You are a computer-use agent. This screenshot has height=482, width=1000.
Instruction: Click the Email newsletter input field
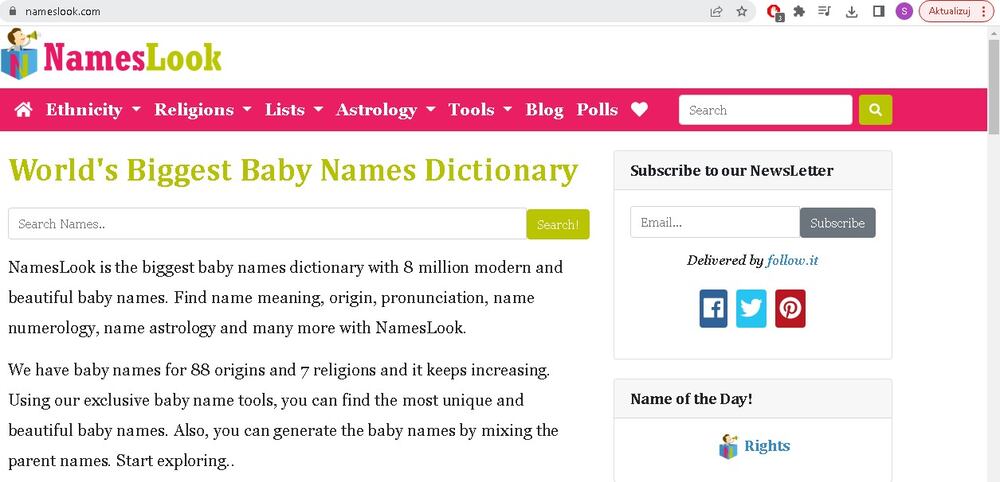(714, 222)
